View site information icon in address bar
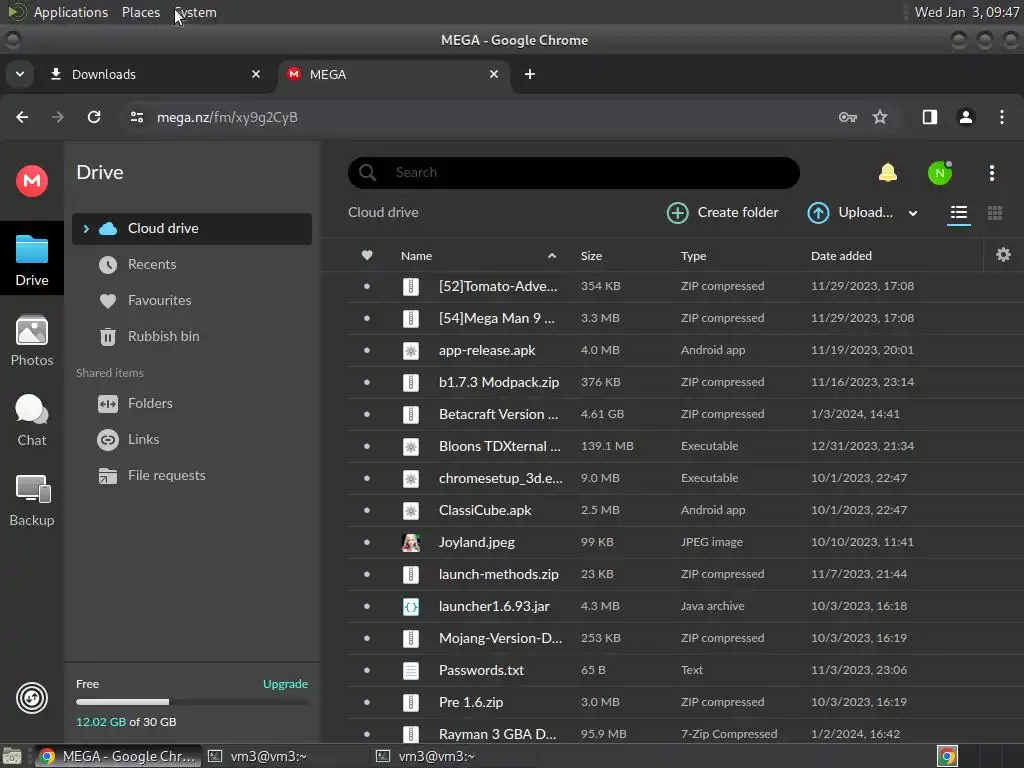 (x=136, y=117)
